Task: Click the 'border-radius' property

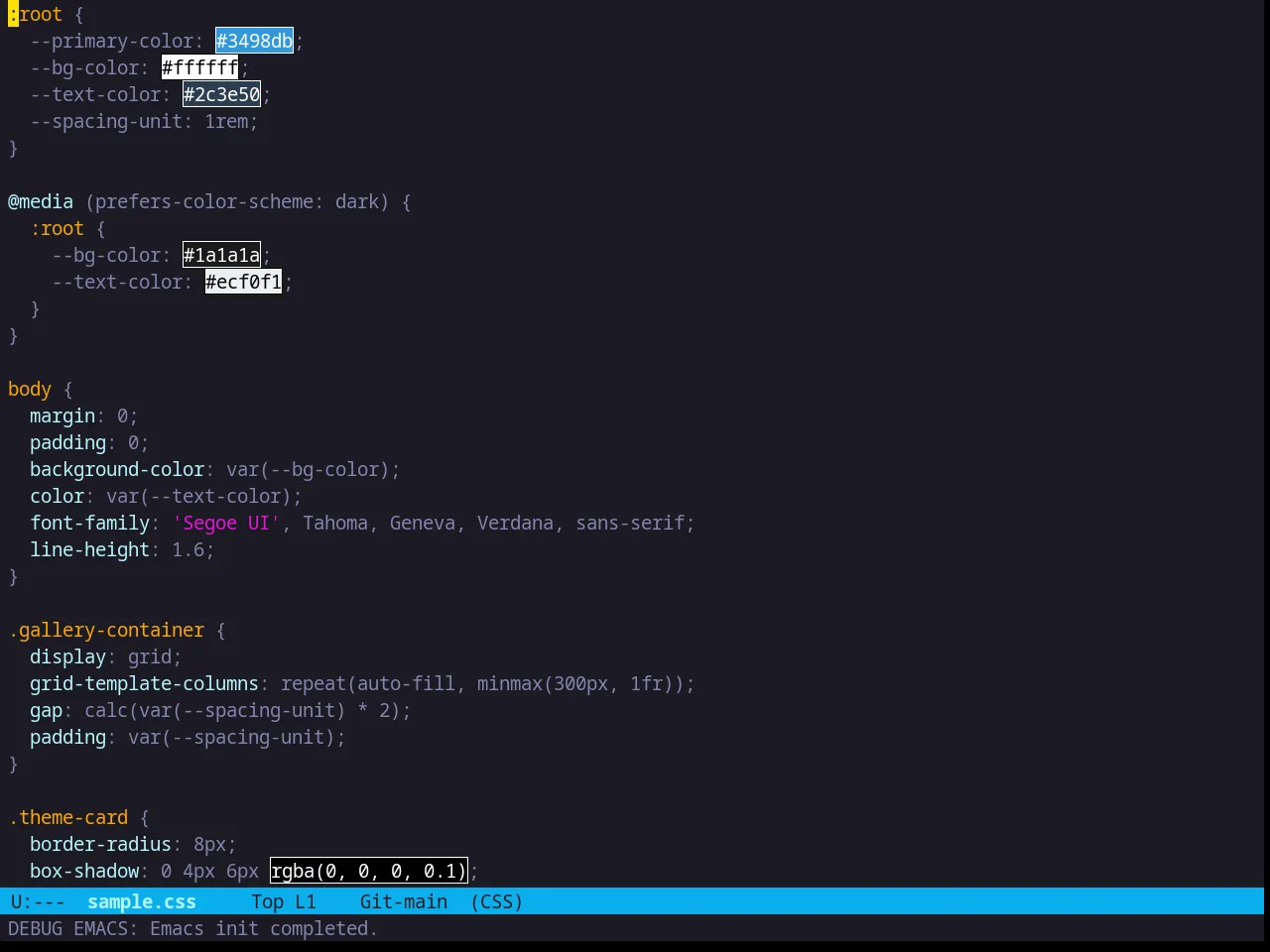Action: (x=100, y=844)
